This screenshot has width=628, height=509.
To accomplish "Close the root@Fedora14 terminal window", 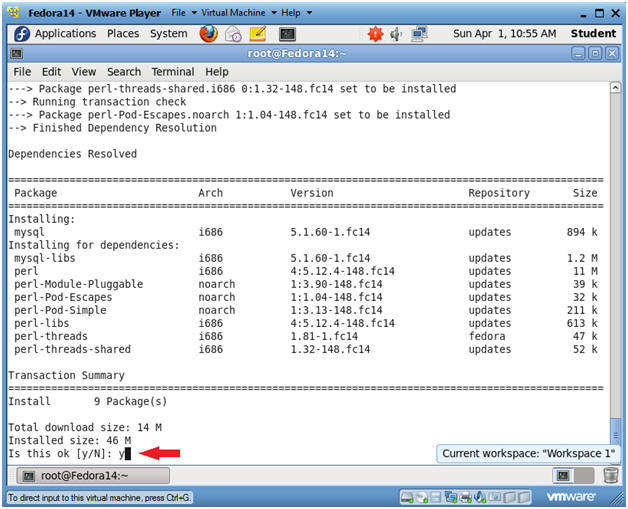I will [612, 53].
